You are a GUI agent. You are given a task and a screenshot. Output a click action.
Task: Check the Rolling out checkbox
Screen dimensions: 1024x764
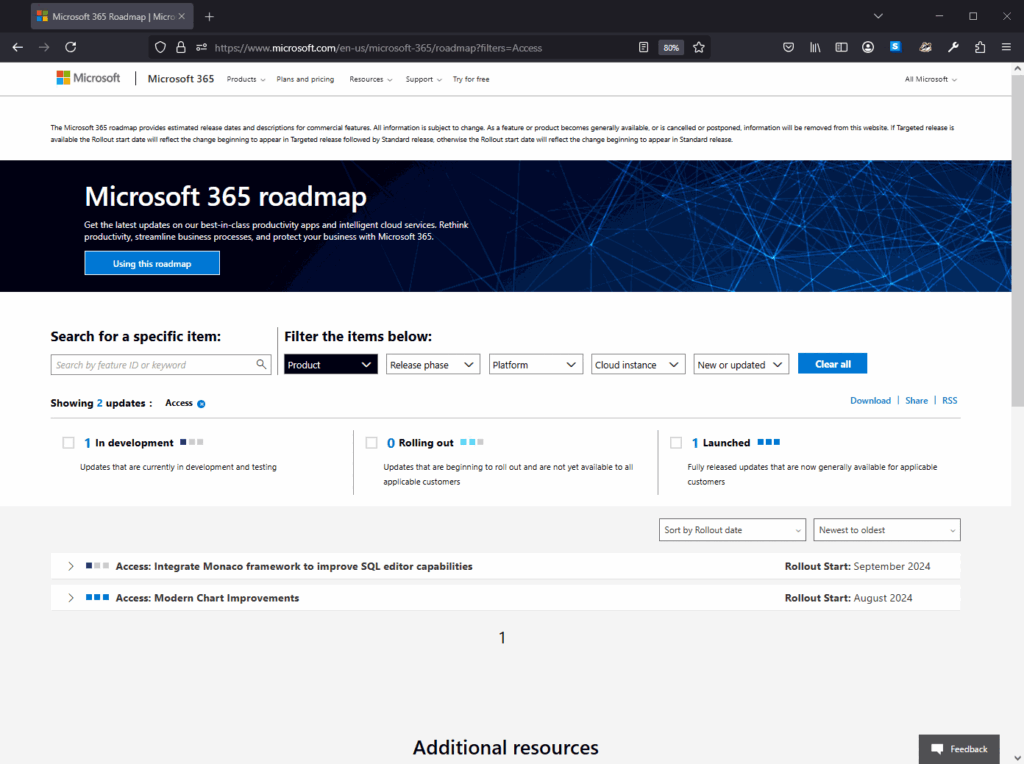click(372, 443)
